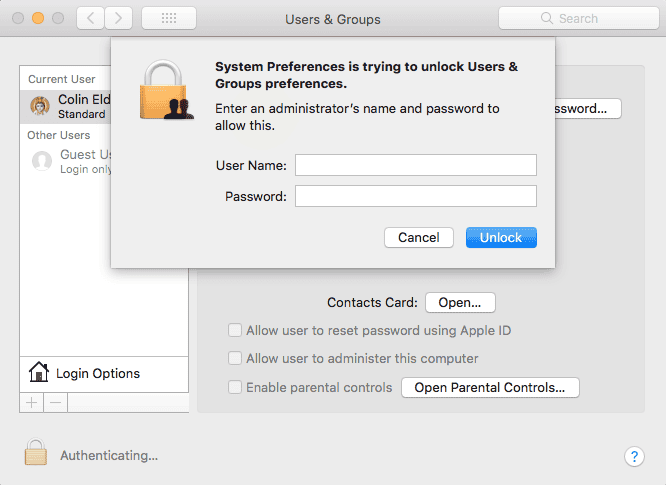This screenshot has height=485, width=666.
Task: Click the Password text field
Action: (415, 196)
